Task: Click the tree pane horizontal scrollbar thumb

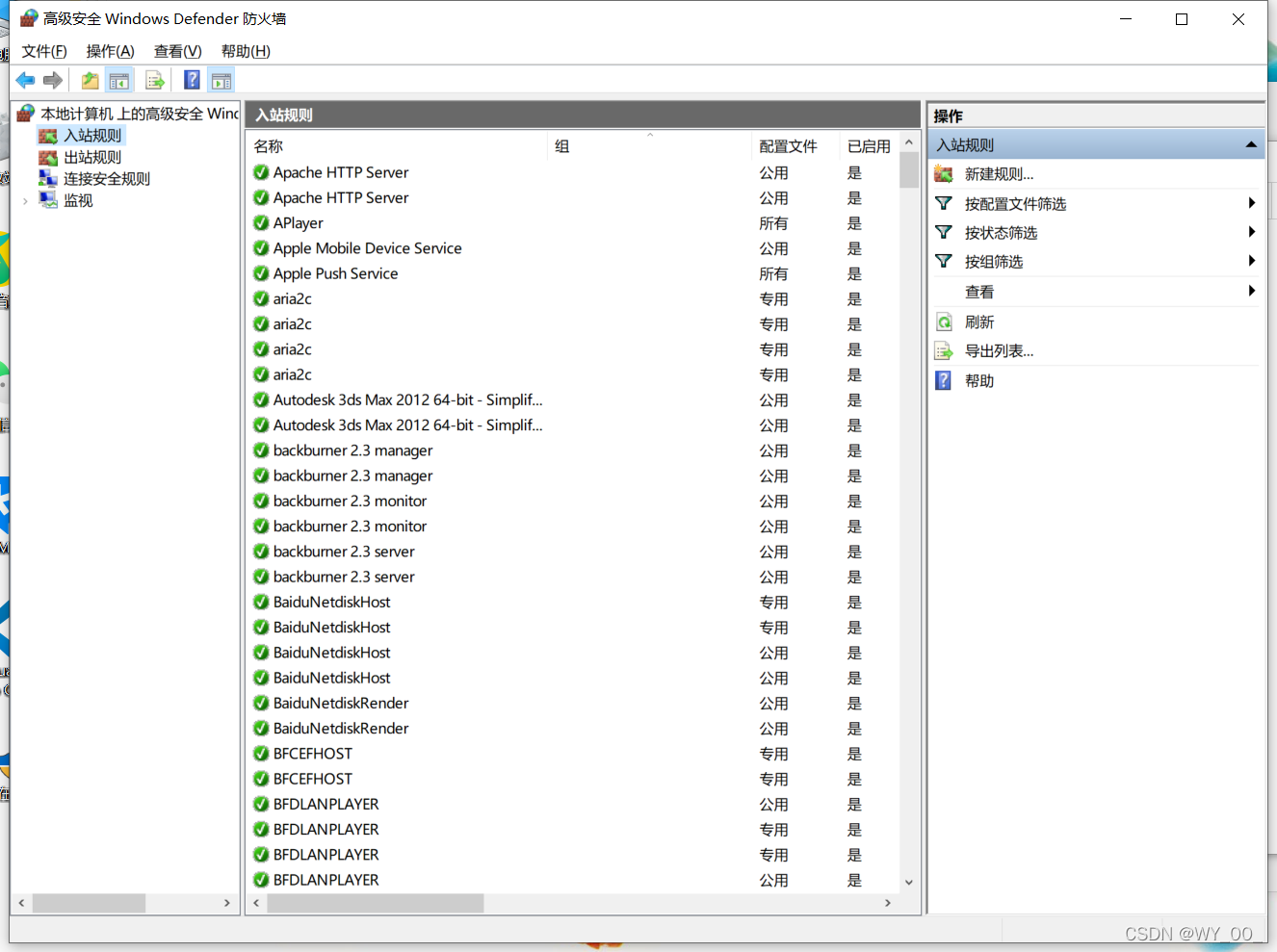Action: pyautogui.click(x=89, y=903)
